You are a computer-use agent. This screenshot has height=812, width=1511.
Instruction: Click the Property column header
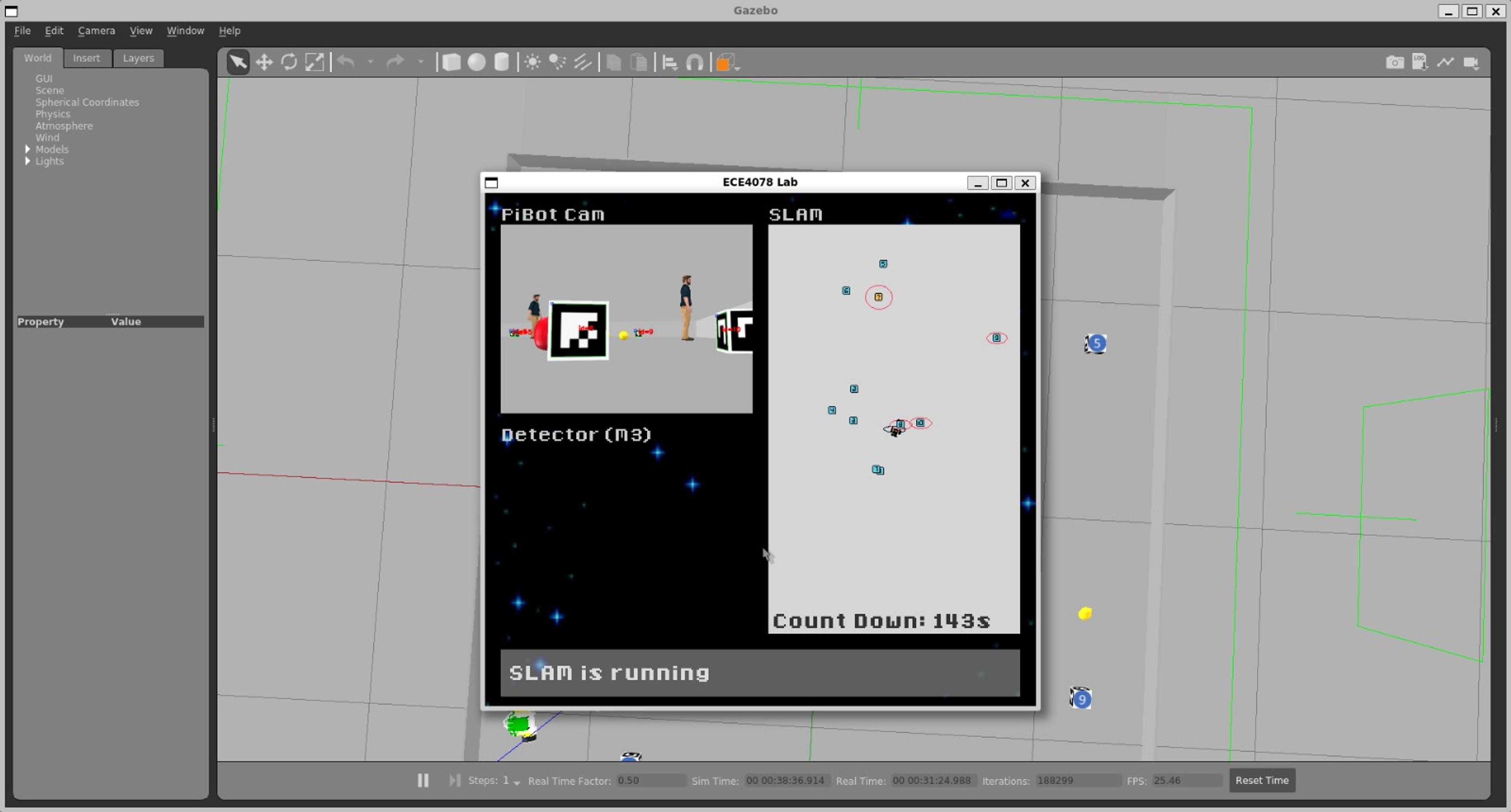(x=41, y=321)
